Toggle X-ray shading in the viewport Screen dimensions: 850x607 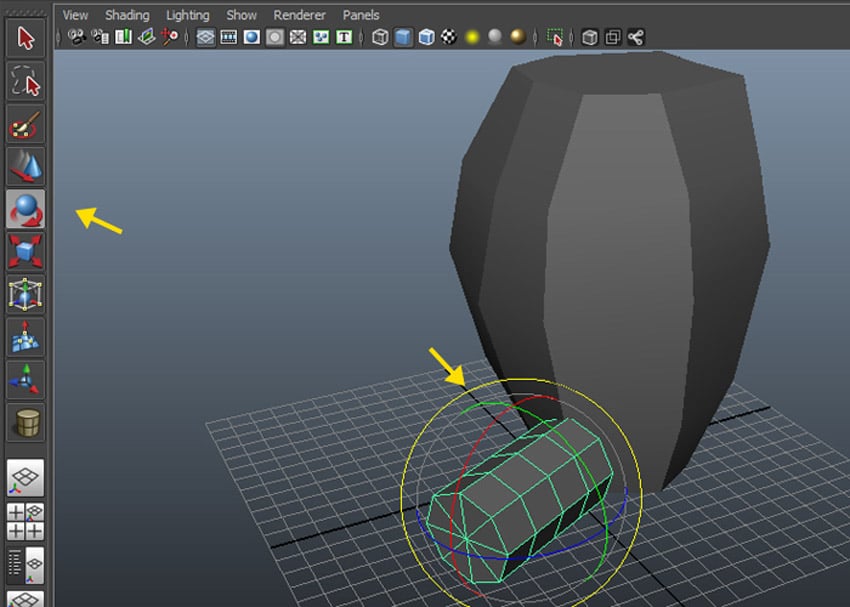click(425, 37)
